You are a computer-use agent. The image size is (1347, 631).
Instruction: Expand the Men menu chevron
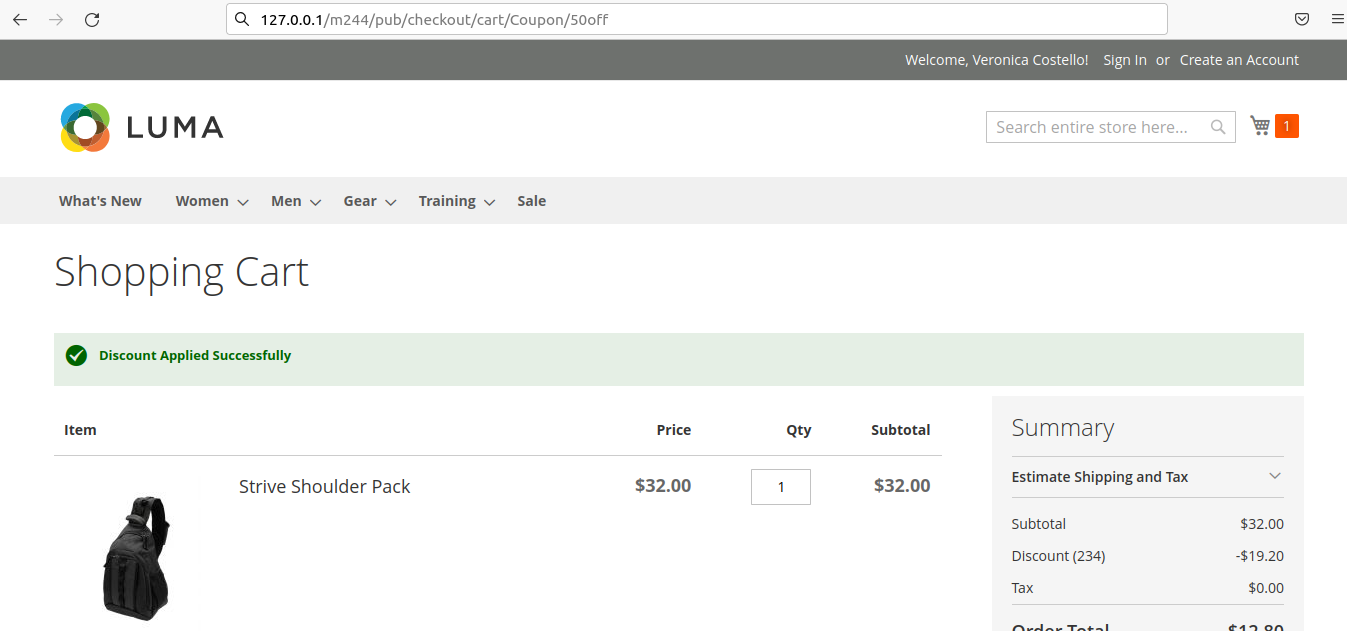pos(315,202)
